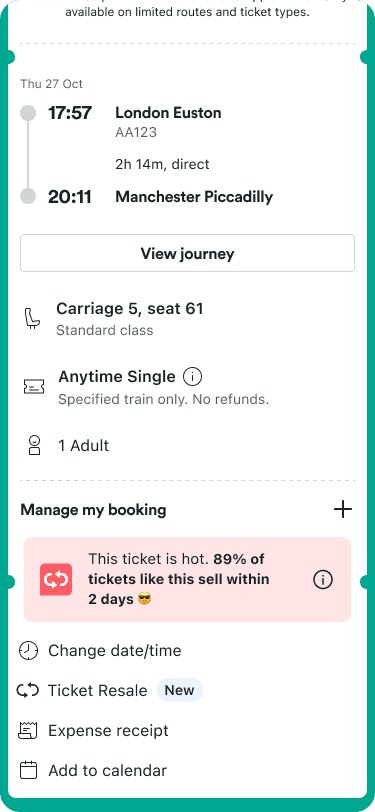The image size is (375, 812).
Task: Click the calendar icon beside Add to calendar
Action: pos(28,770)
